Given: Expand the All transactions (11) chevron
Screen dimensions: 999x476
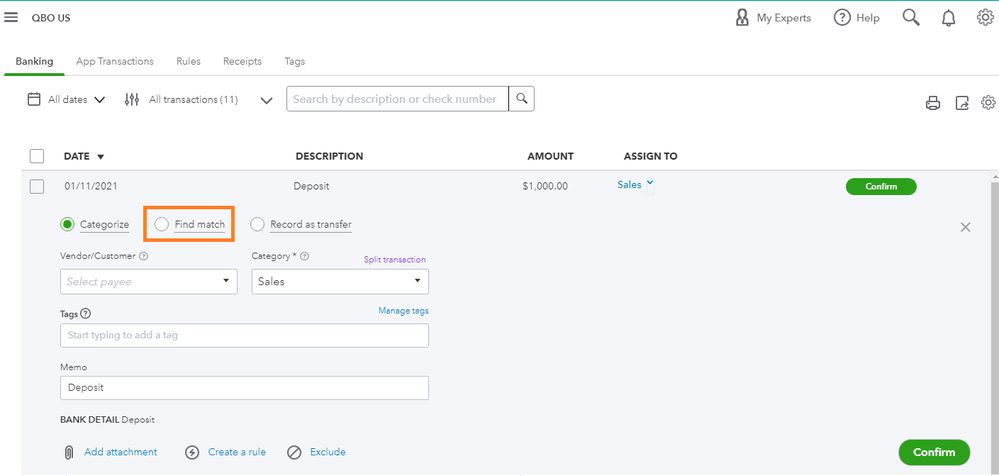Looking at the screenshot, I should tap(266, 100).
